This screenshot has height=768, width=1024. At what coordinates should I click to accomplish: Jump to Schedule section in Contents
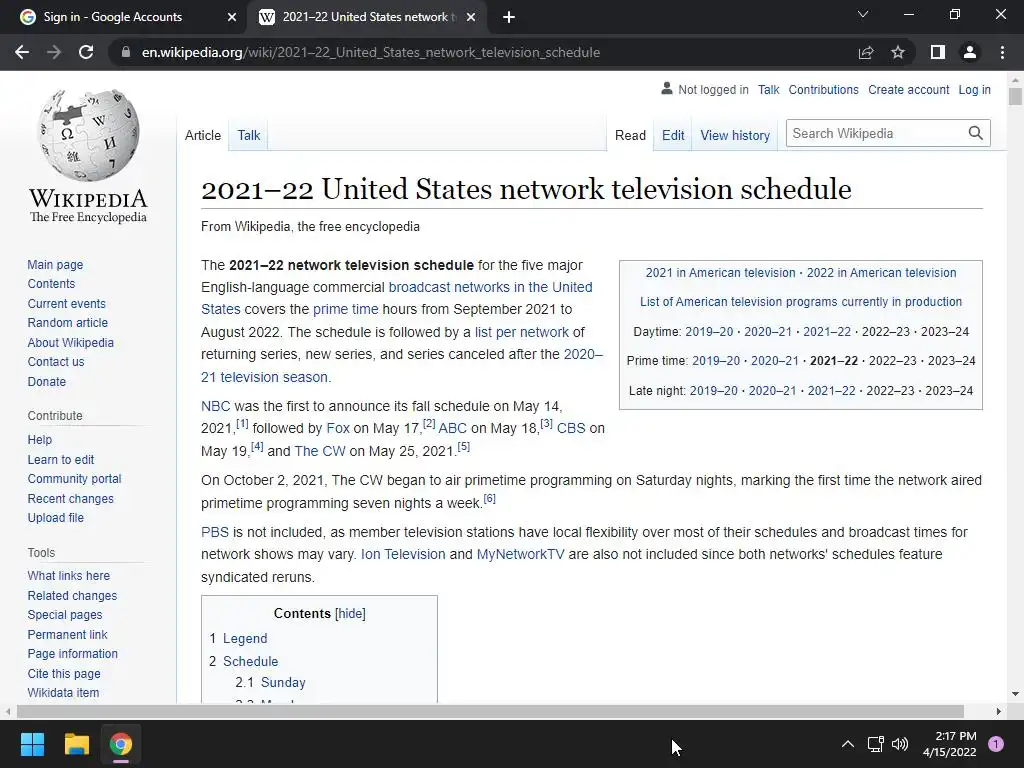pyautogui.click(x=250, y=661)
